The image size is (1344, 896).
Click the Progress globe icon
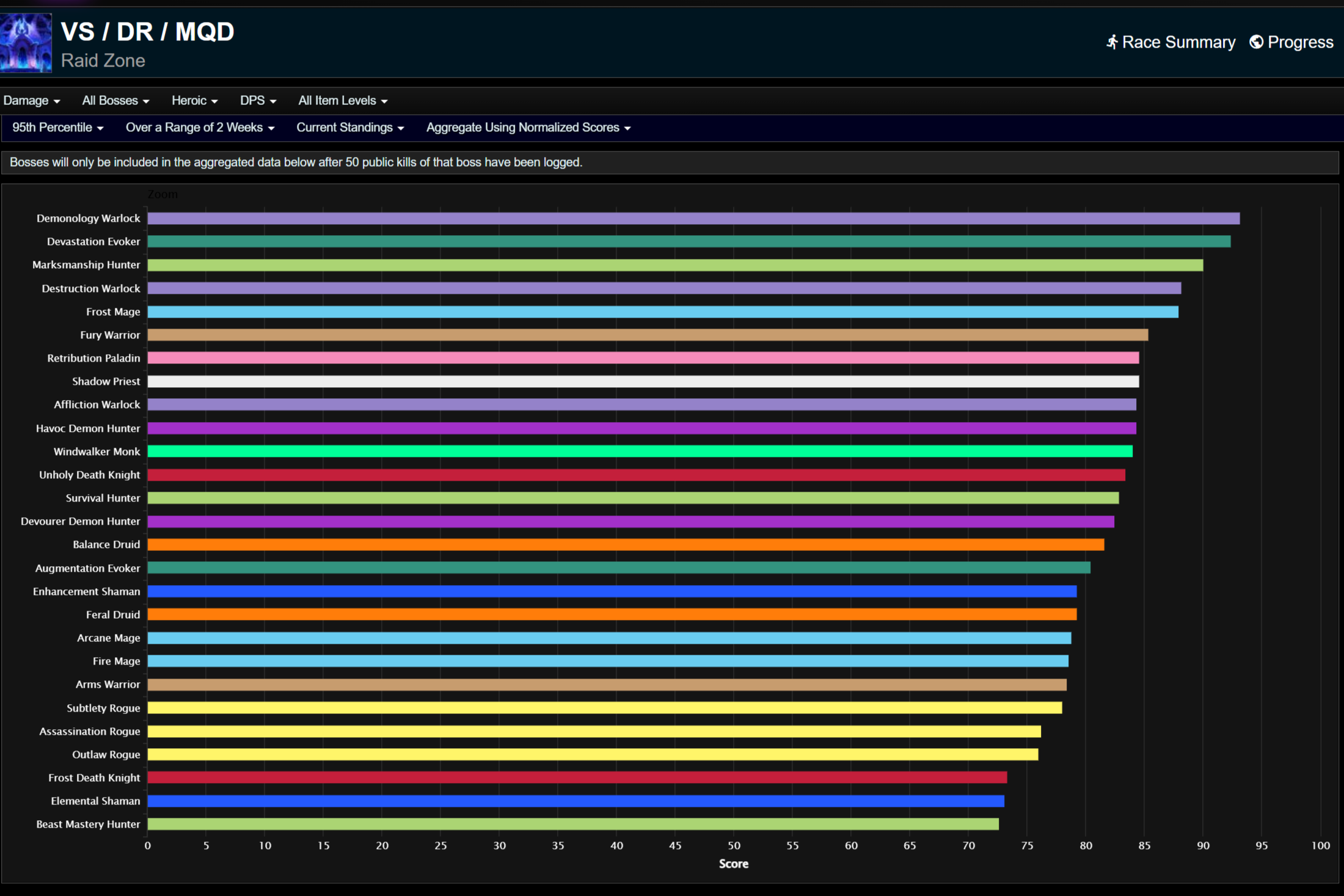click(x=1256, y=42)
